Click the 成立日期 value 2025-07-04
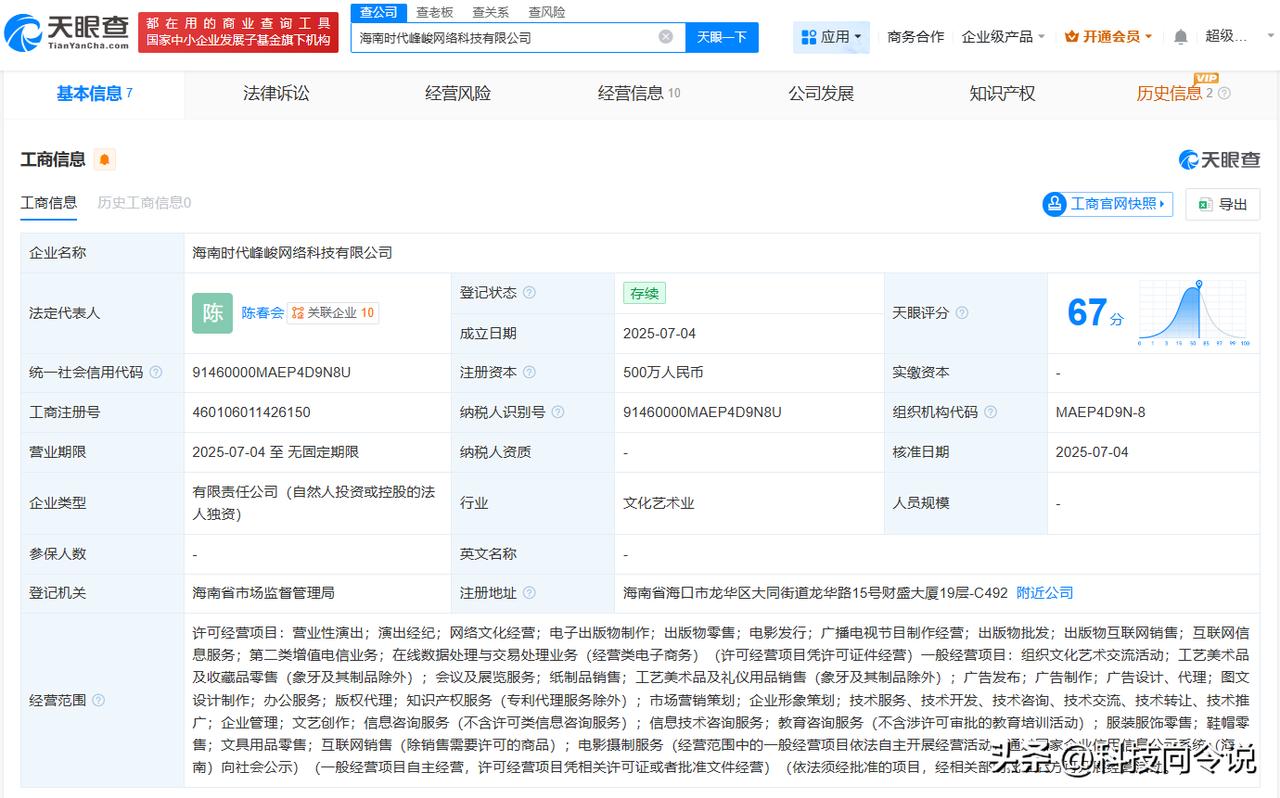 click(x=659, y=333)
